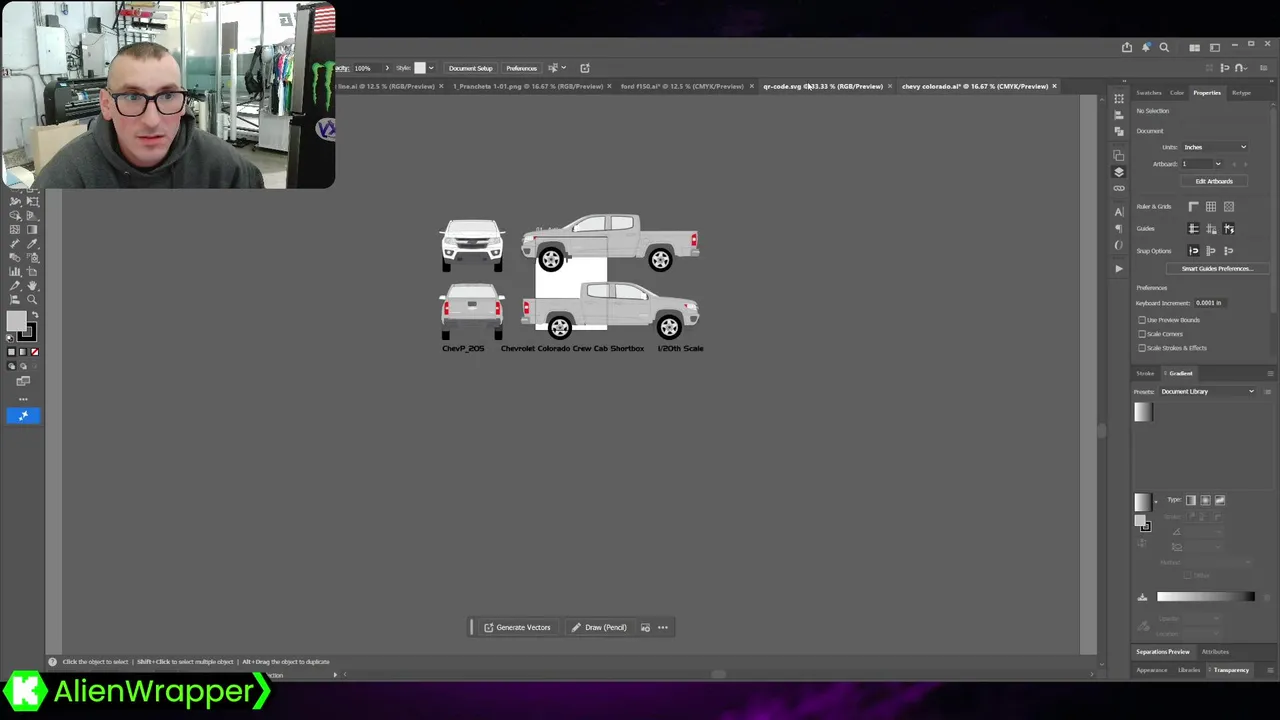Screen dimensions: 1280x720
Task: Select Radial gradient type icon
Action: pyautogui.click(x=1206, y=500)
